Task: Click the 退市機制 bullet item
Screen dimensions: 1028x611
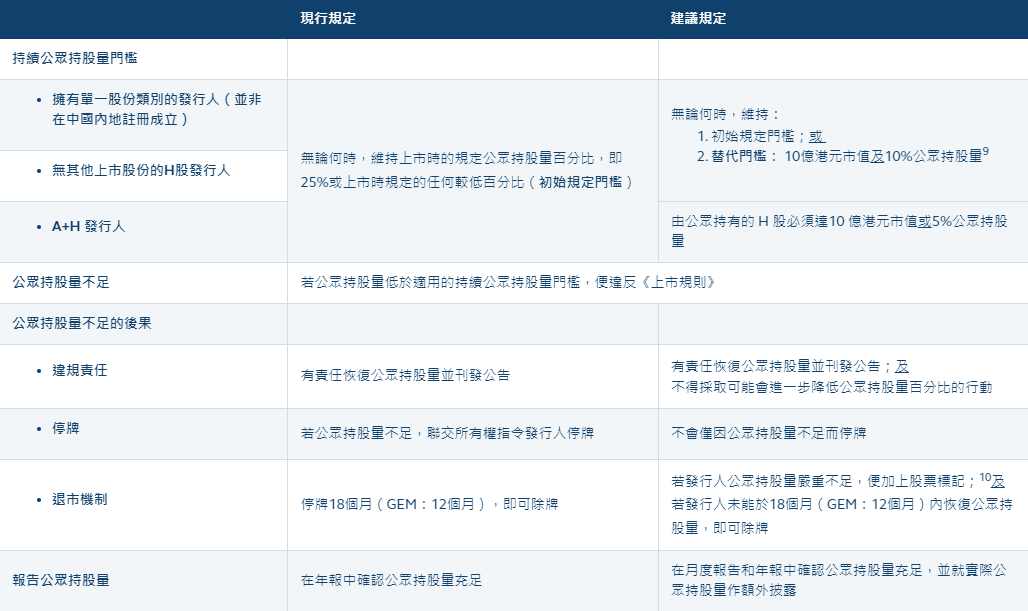Action: point(80,499)
